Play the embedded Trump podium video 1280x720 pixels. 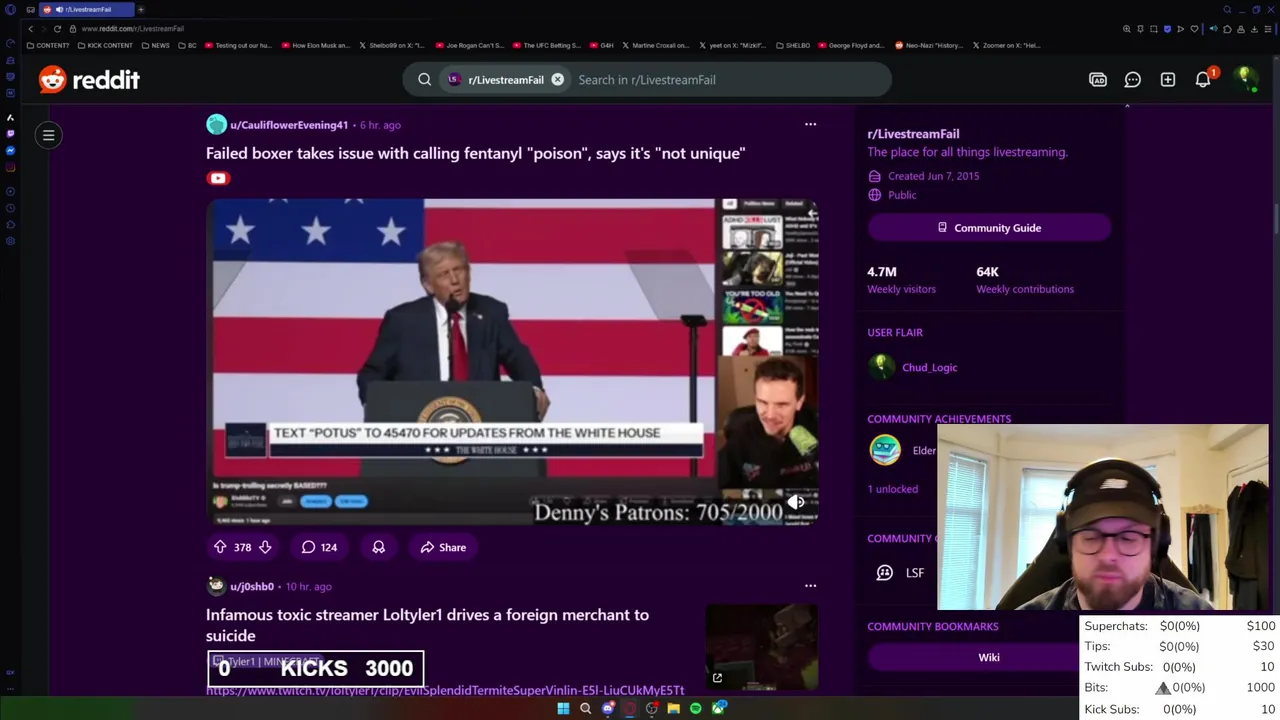point(512,361)
